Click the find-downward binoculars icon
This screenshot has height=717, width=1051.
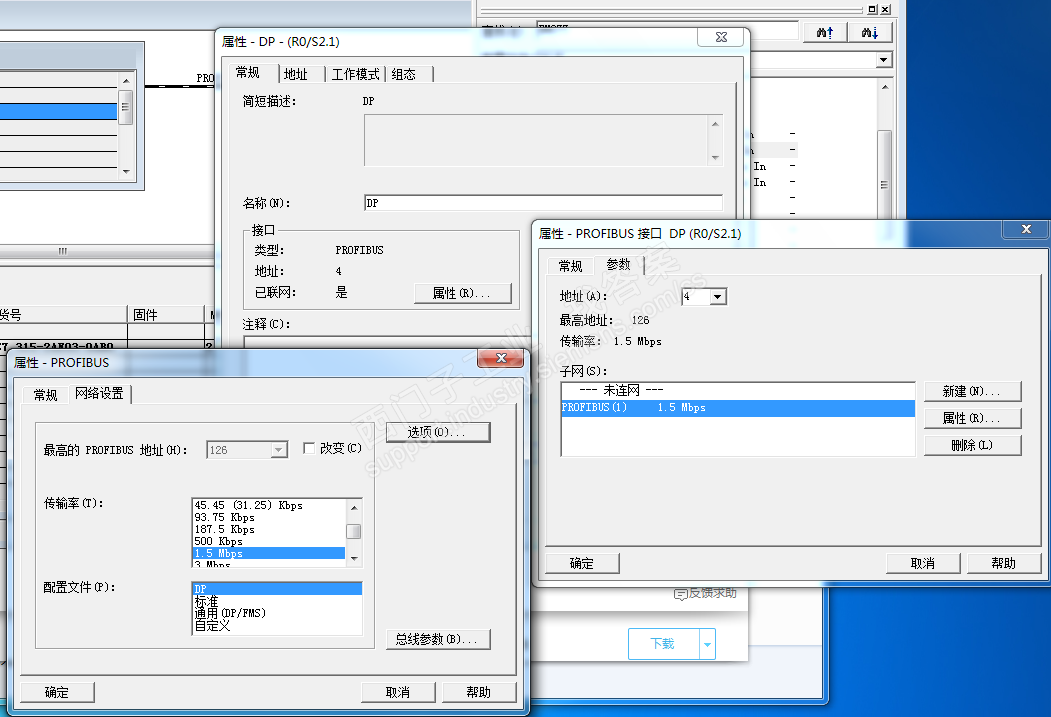tap(870, 32)
